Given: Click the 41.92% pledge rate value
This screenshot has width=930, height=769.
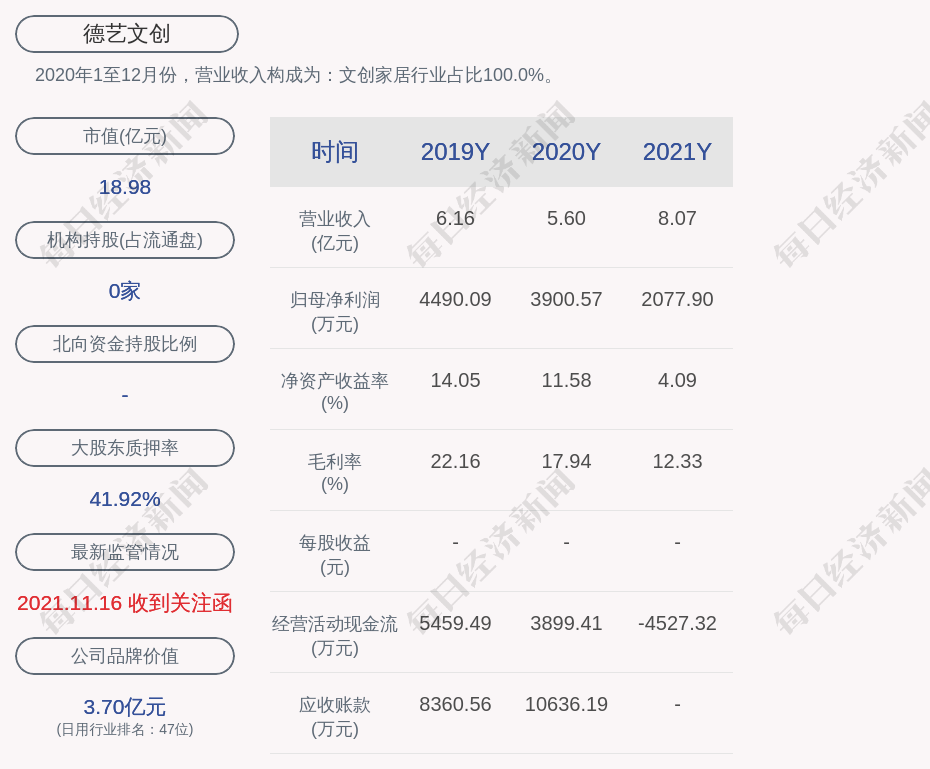Looking at the screenshot, I should [x=125, y=499].
